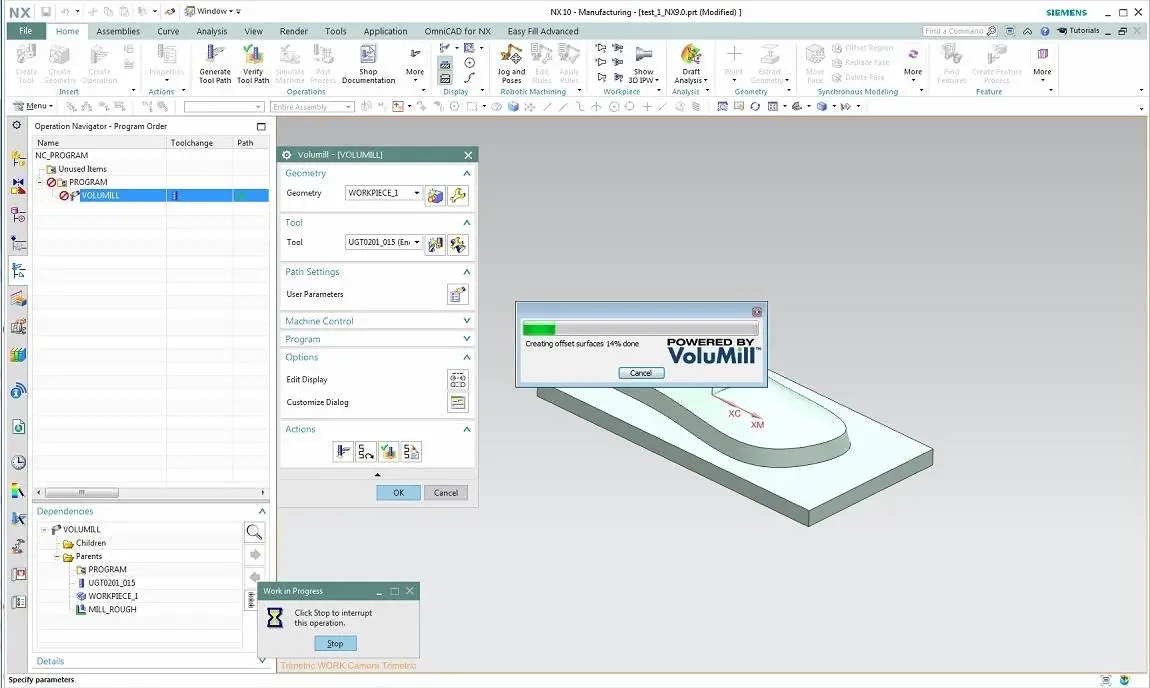The width and height of the screenshot is (1150, 688).
Task: Open the Menu dropdown
Action: (x=34, y=106)
